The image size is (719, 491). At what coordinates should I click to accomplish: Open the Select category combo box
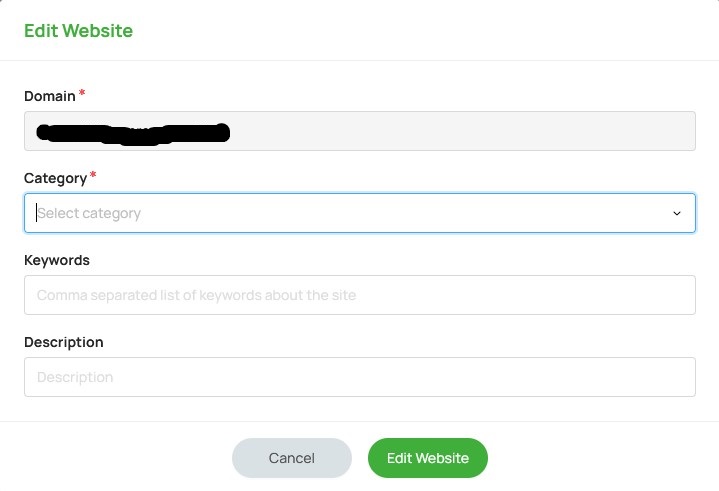click(359, 213)
